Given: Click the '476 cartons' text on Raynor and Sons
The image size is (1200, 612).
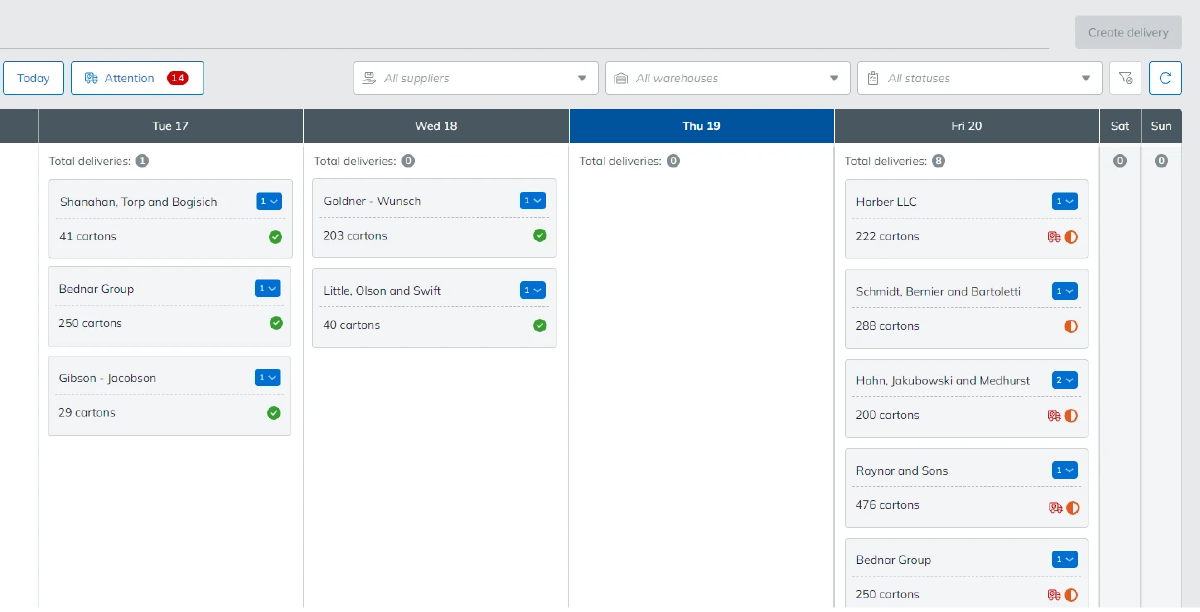Looking at the screenshot, I should pyautogui.click(x=887, y=506).
